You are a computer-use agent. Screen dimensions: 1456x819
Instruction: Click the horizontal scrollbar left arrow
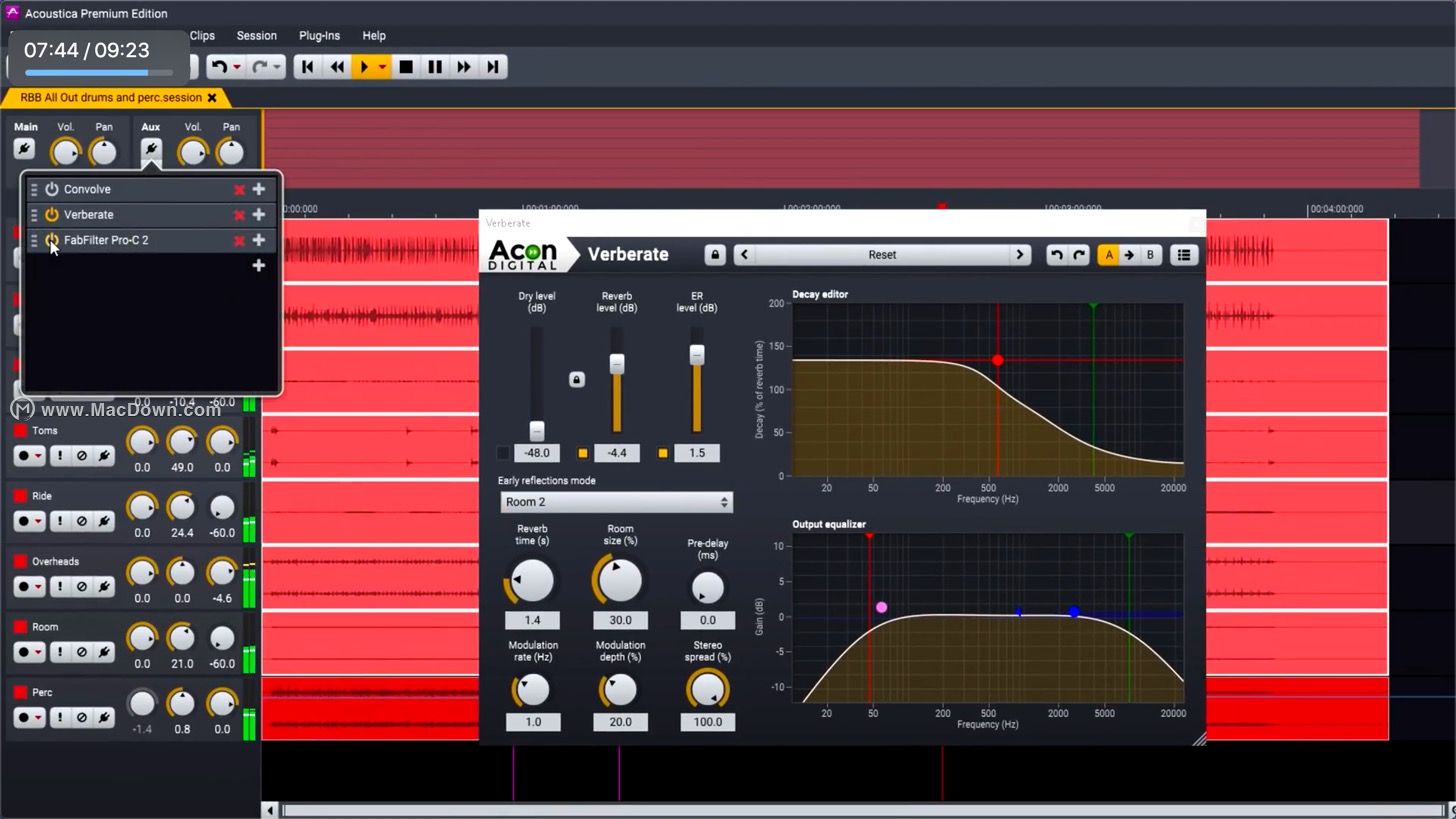[x=270, y=810]
